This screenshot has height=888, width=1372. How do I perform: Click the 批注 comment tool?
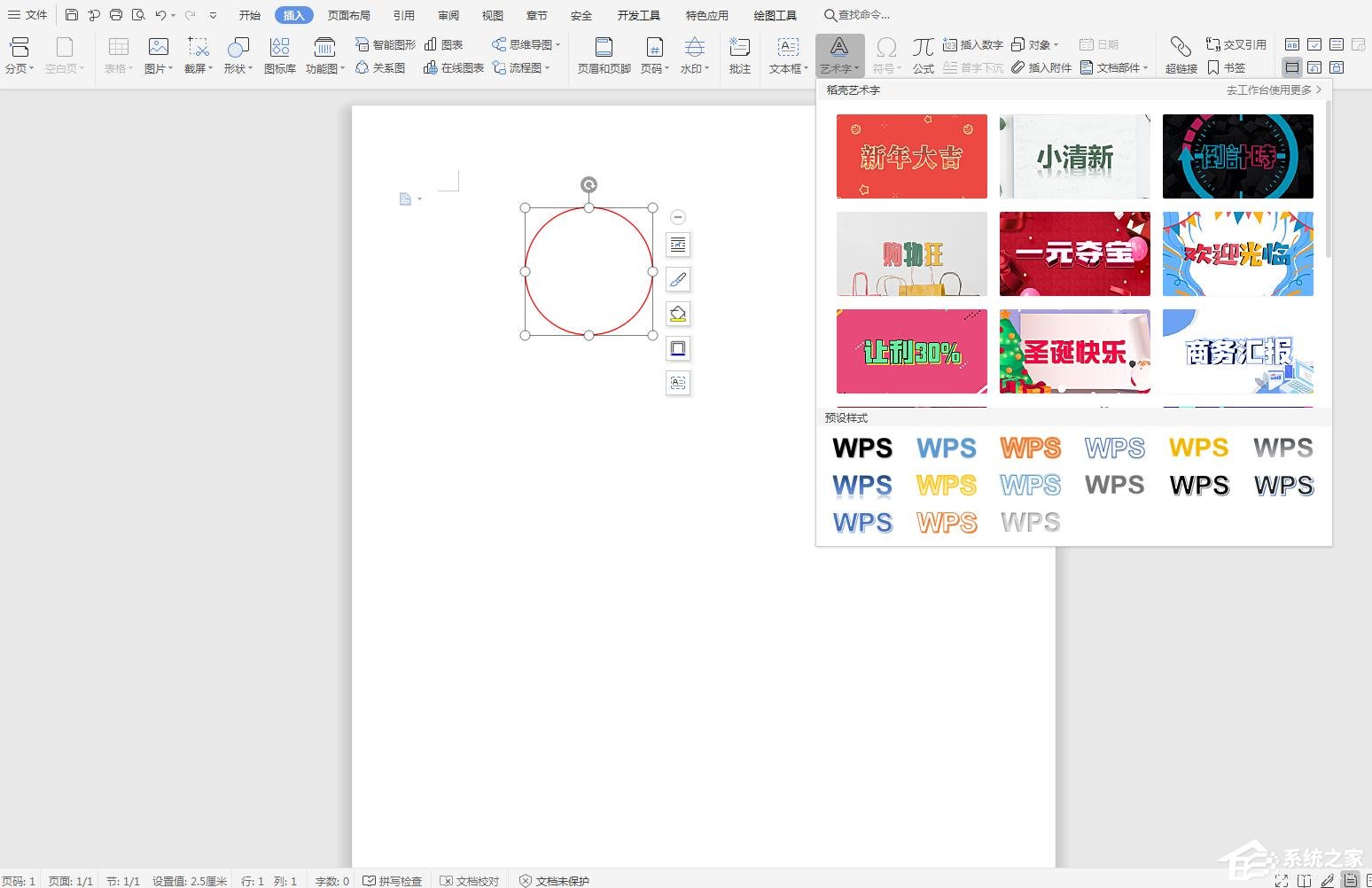(x=739, y=53)
